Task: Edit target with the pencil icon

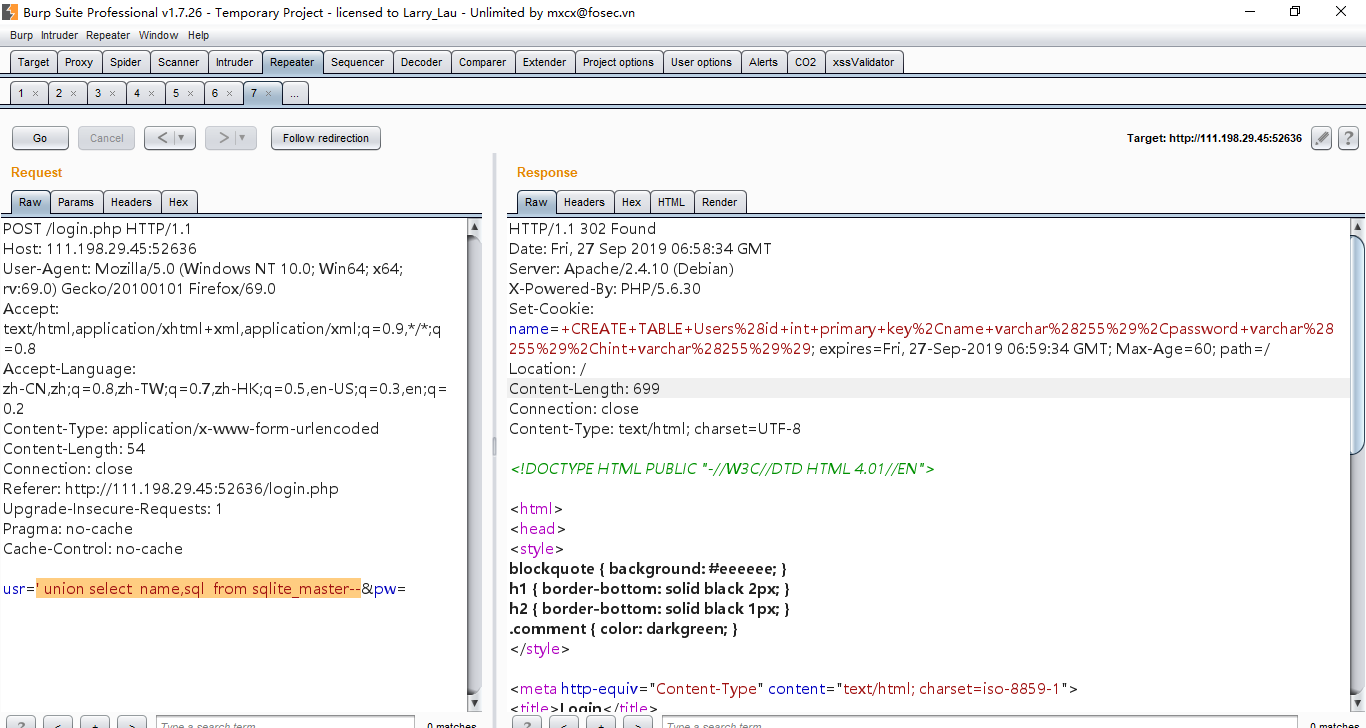Action: pos(1322,138)
